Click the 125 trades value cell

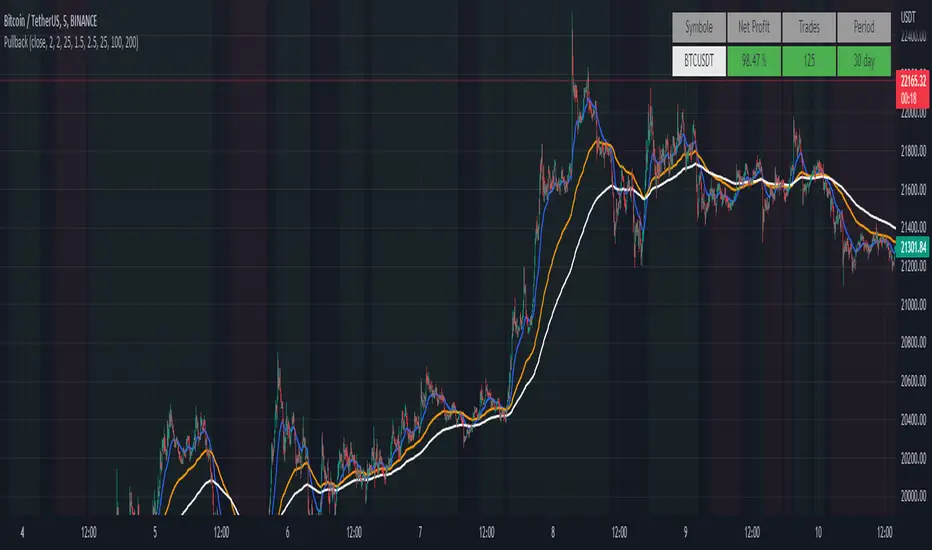[809, 61]
